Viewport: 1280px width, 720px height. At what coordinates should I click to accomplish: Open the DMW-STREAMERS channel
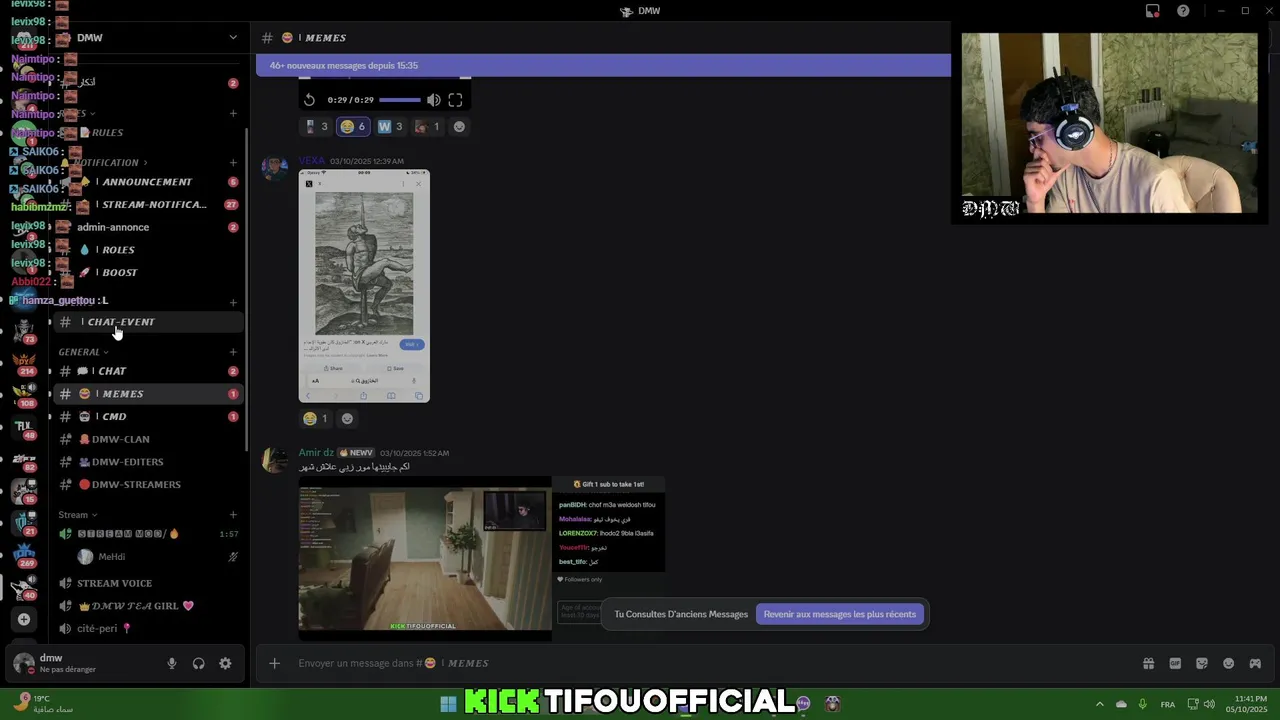(149, 484)
